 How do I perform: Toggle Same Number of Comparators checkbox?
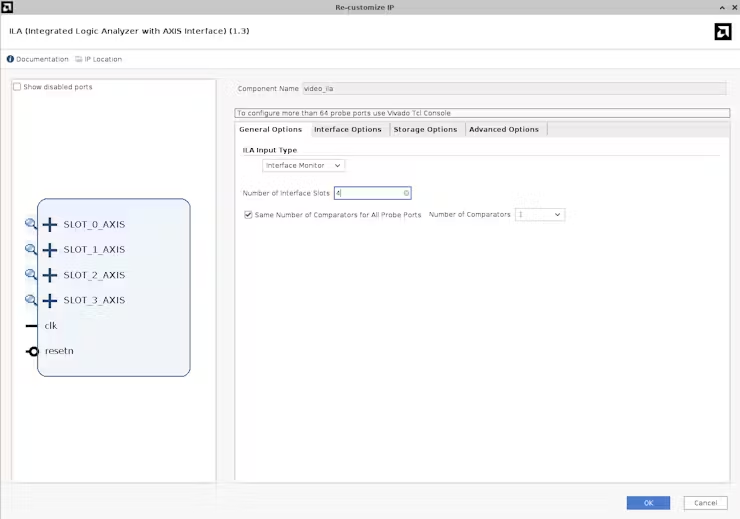248,215
